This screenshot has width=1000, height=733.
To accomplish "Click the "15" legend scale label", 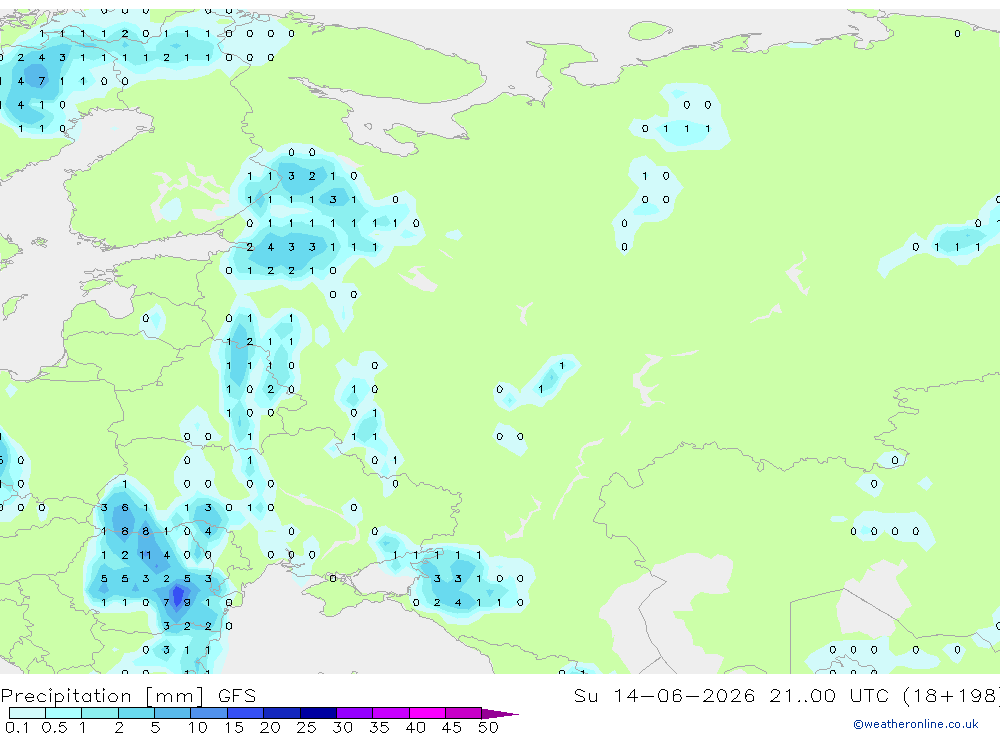I will coord(233,727).
